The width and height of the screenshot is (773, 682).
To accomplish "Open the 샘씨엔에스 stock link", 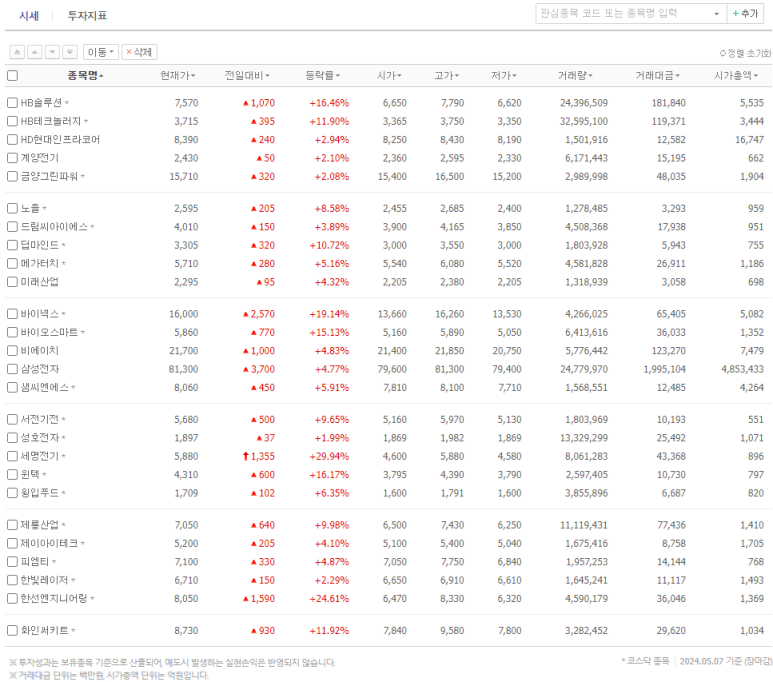I will click(44, 387).
